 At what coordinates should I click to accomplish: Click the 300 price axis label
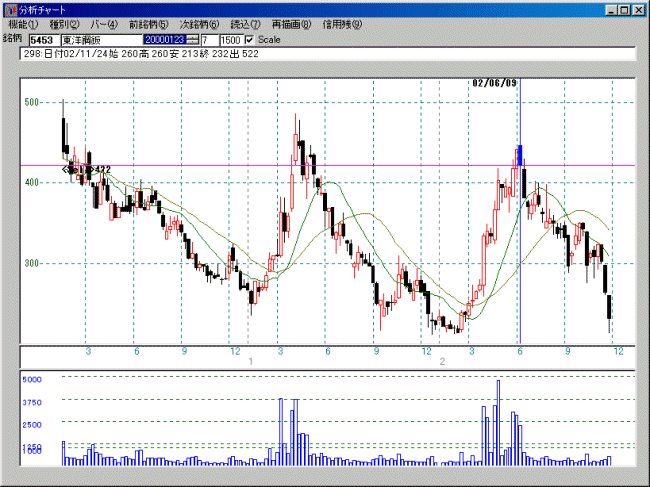[32, 263]
